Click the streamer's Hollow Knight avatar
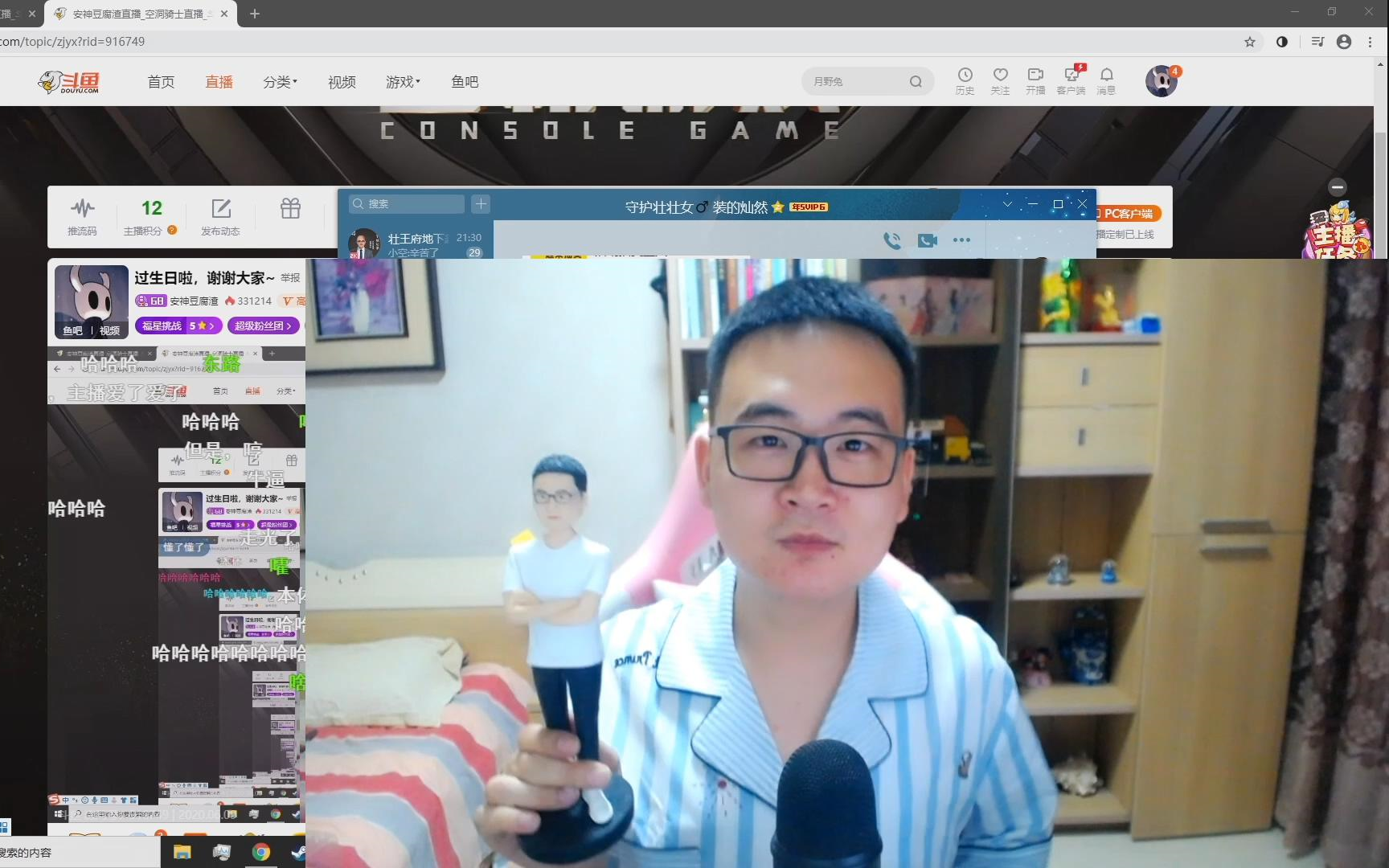Viewport: 1389px width, 868px height. tap(92, 301)
